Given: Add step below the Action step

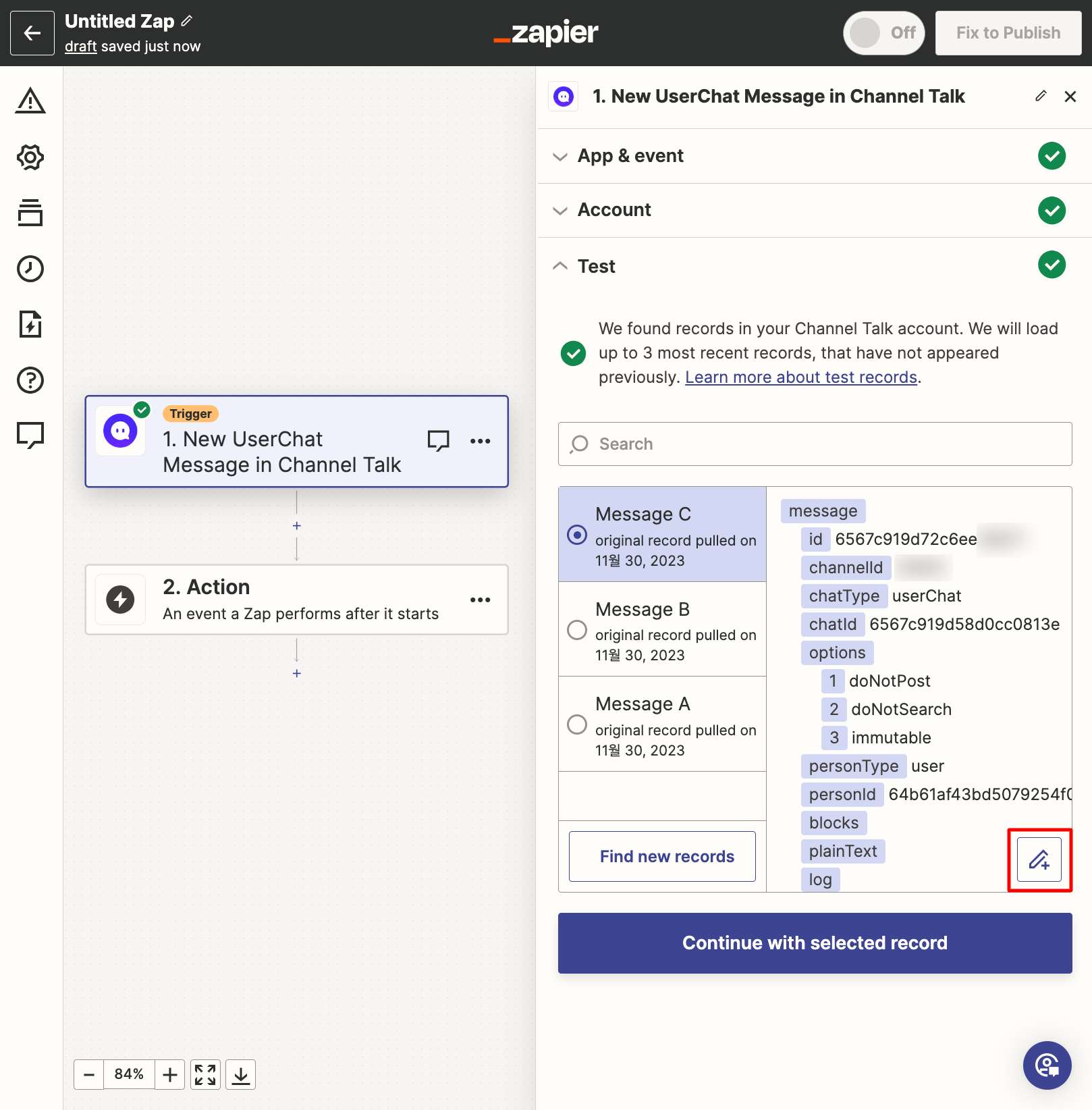Looking at the screenshot, I should click(x=297, y=674).
